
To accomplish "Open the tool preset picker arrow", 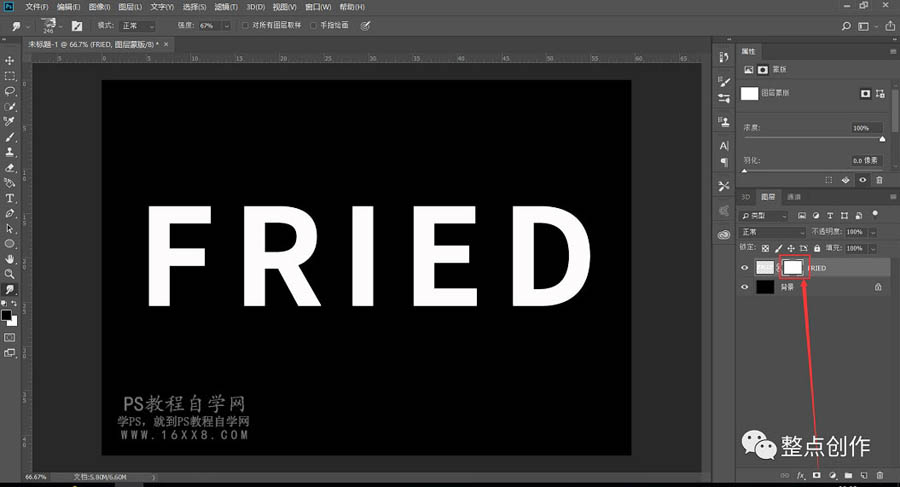I will (x=28, y=26).
